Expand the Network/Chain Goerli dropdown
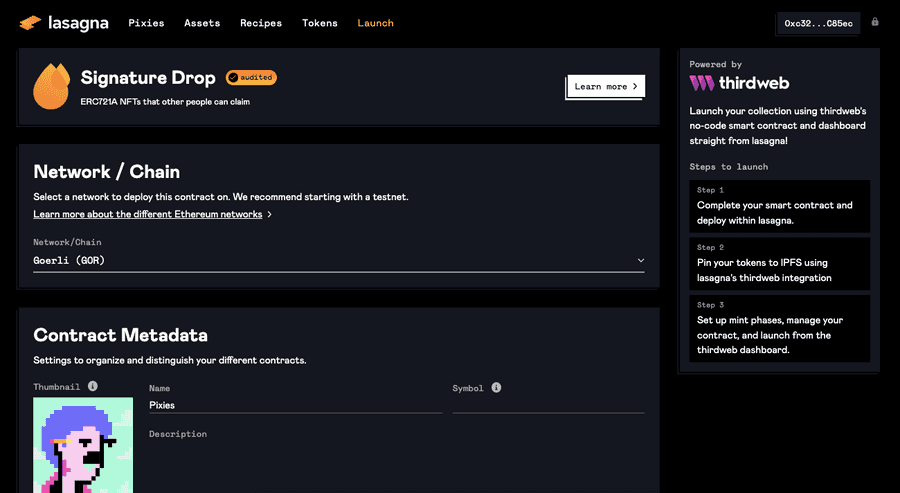Viewport: 900px width, 493px height. [x=339, y=260]
